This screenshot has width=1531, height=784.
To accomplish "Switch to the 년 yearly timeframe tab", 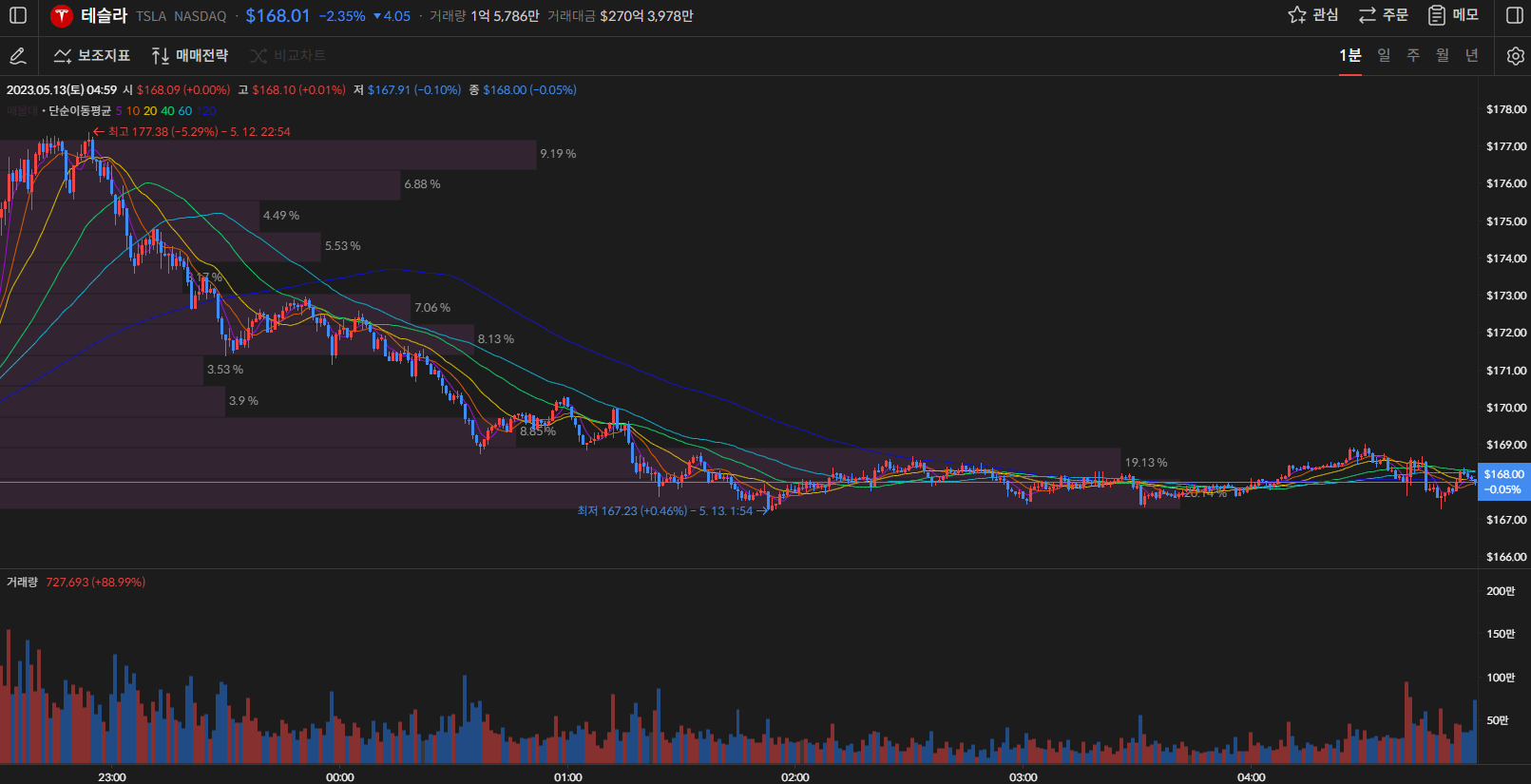I will pyautogui.click(x=1472, y=55).
